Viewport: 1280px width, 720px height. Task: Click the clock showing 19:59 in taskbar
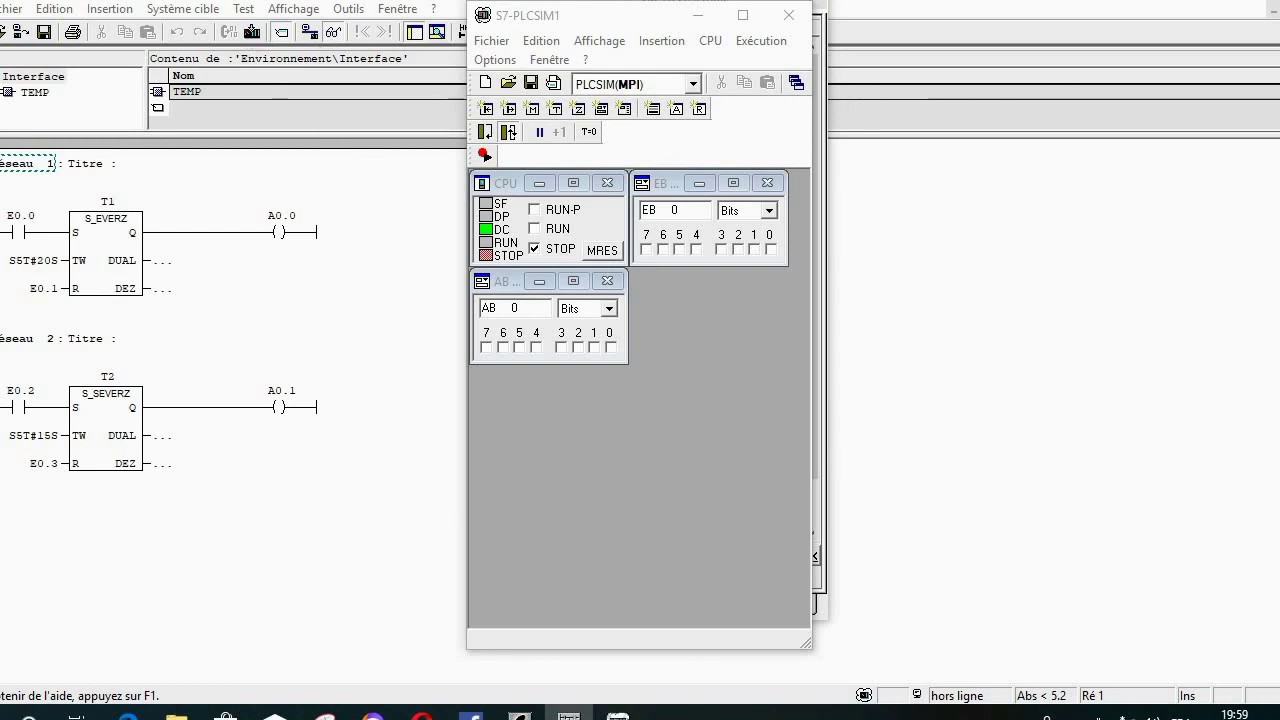pos(1235,715)
